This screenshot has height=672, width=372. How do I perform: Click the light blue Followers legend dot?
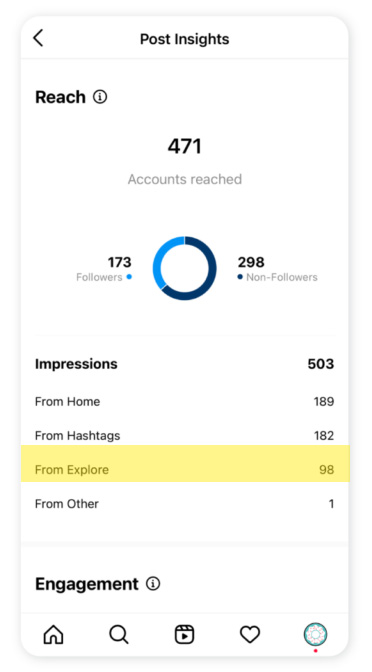click(129, 277)
